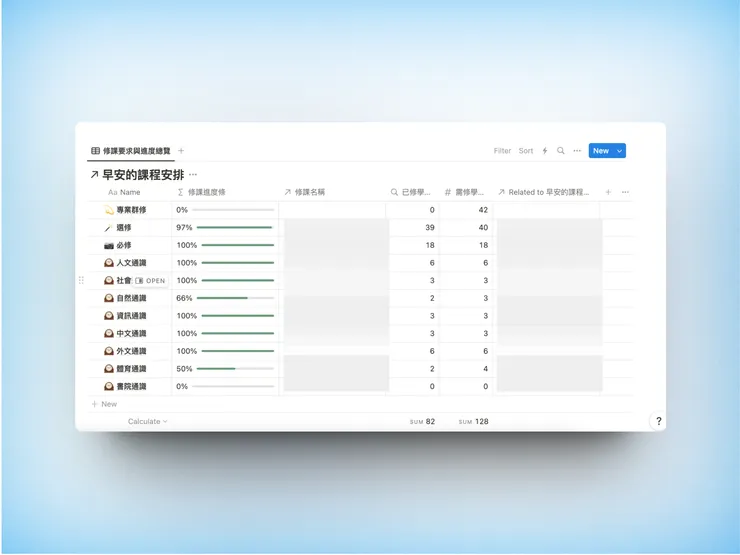Click the search magnifier icon

point(561,151)
